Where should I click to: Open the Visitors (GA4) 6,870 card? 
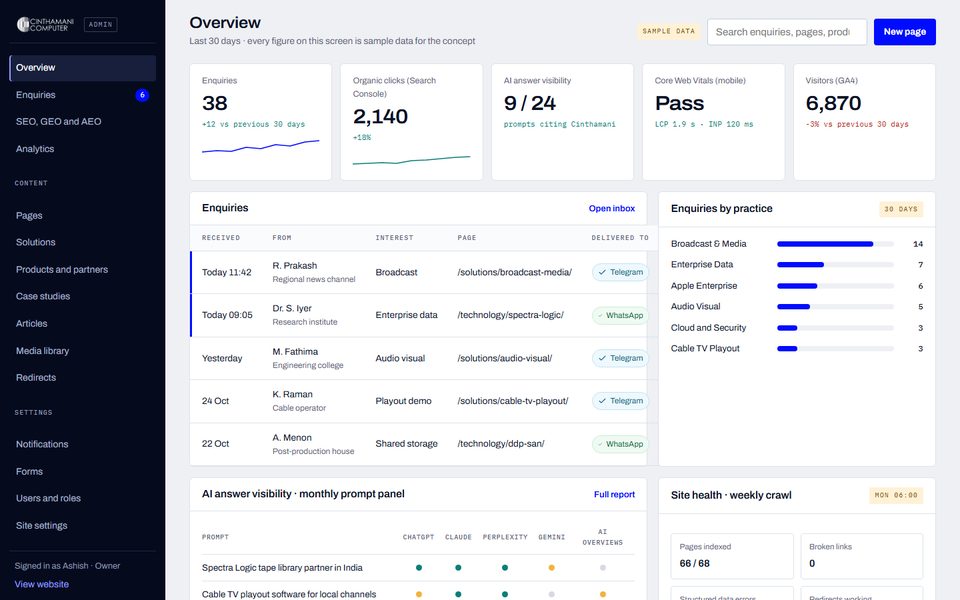(864, 122)
